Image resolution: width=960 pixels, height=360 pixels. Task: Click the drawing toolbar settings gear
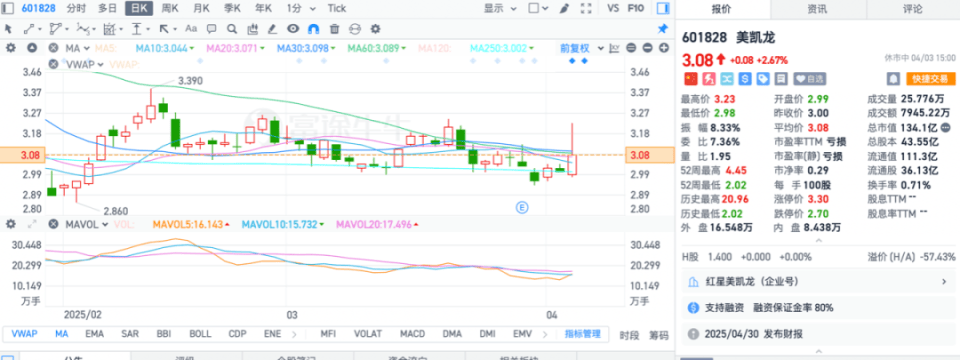(375, 29)
